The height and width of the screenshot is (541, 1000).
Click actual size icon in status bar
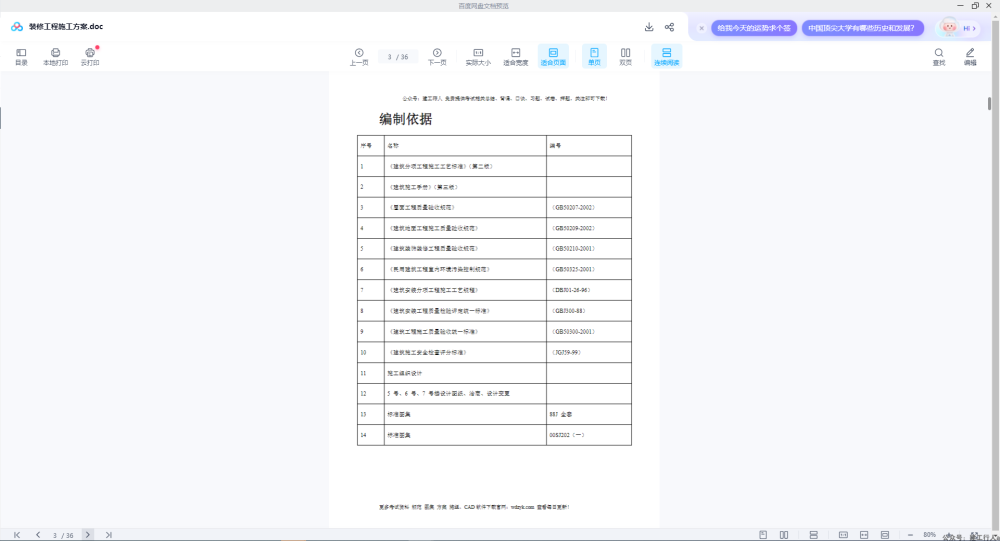843,535
